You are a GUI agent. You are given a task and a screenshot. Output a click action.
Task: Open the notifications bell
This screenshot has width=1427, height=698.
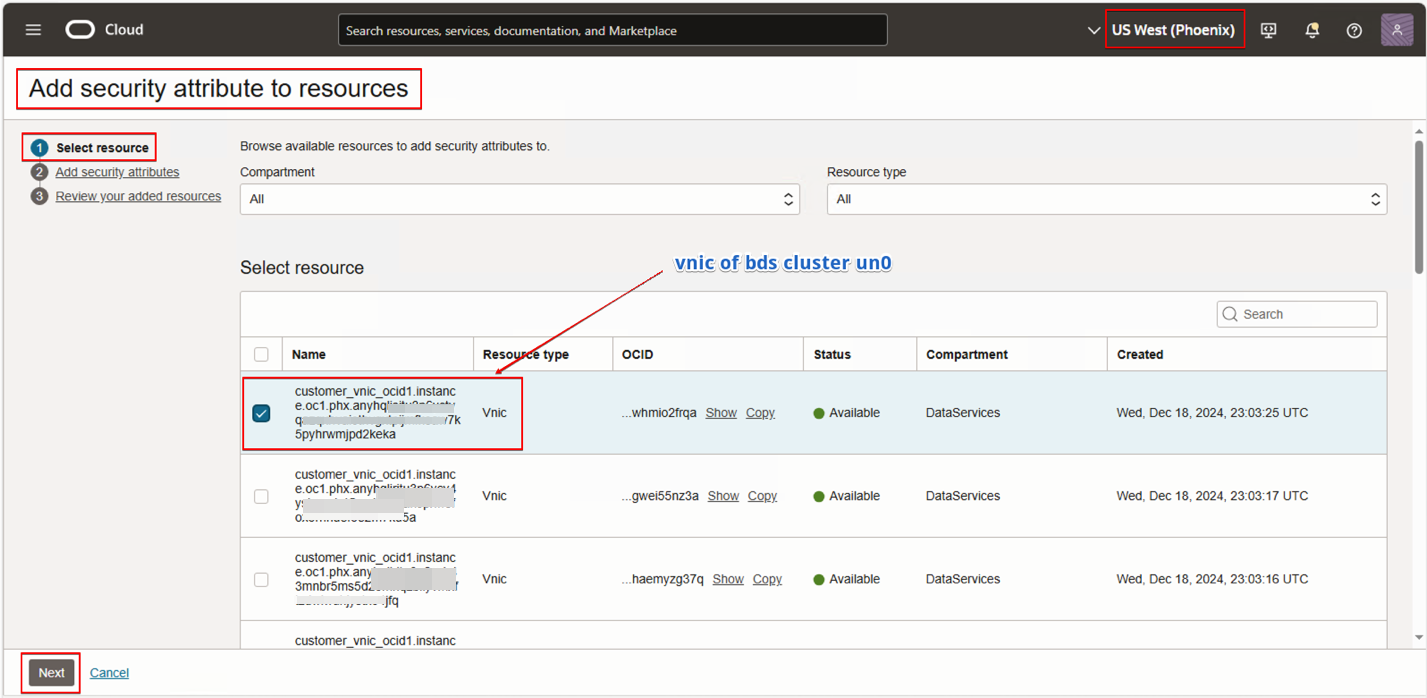pyautogui.click(x=1312, y=30)
